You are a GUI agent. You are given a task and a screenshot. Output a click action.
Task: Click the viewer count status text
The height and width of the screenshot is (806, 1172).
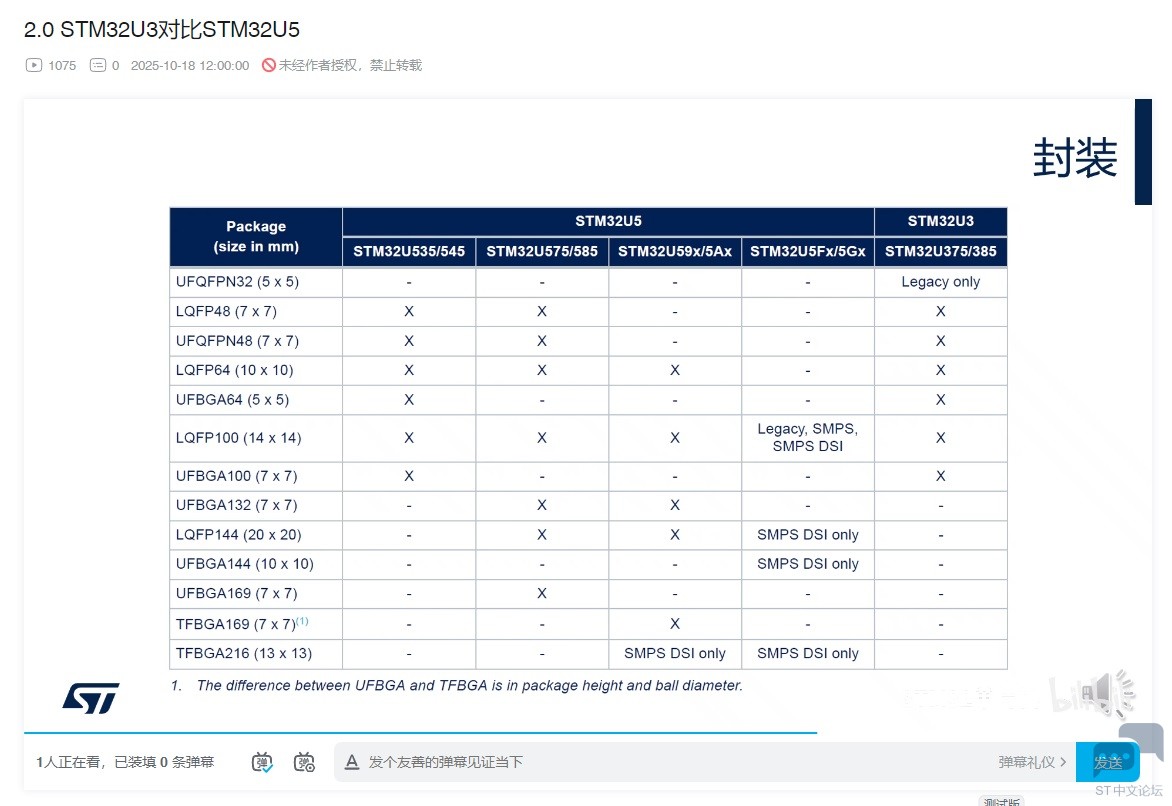coord(125,762)
